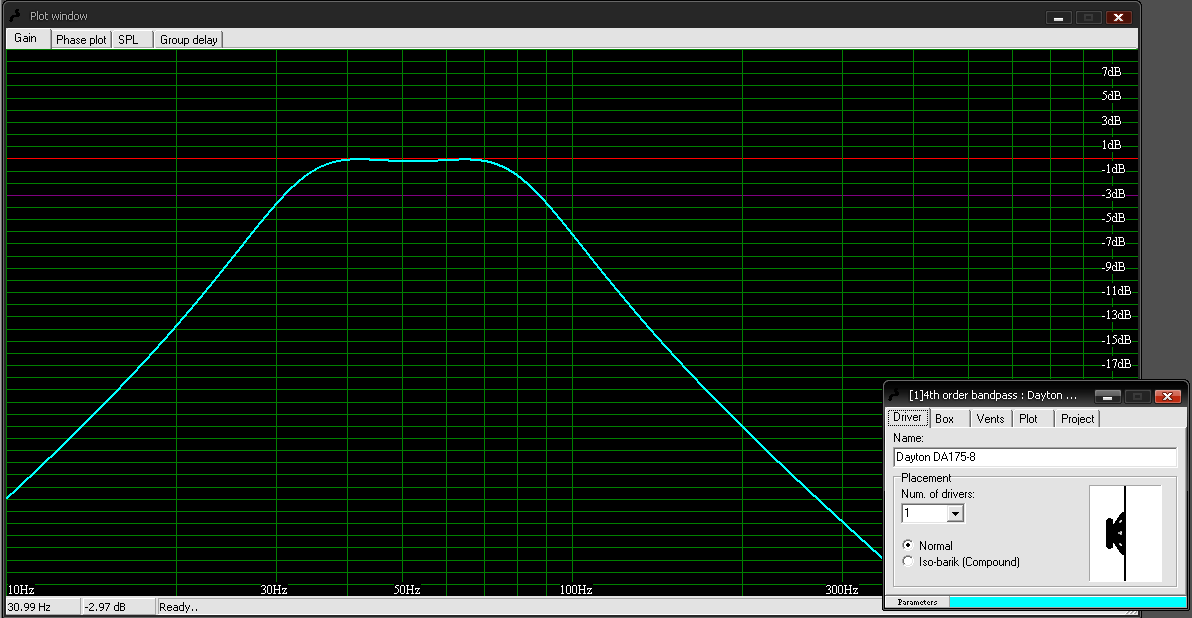Click the '-5dB' axis label
The image size is (1192, 618).
pos(1113,218)
